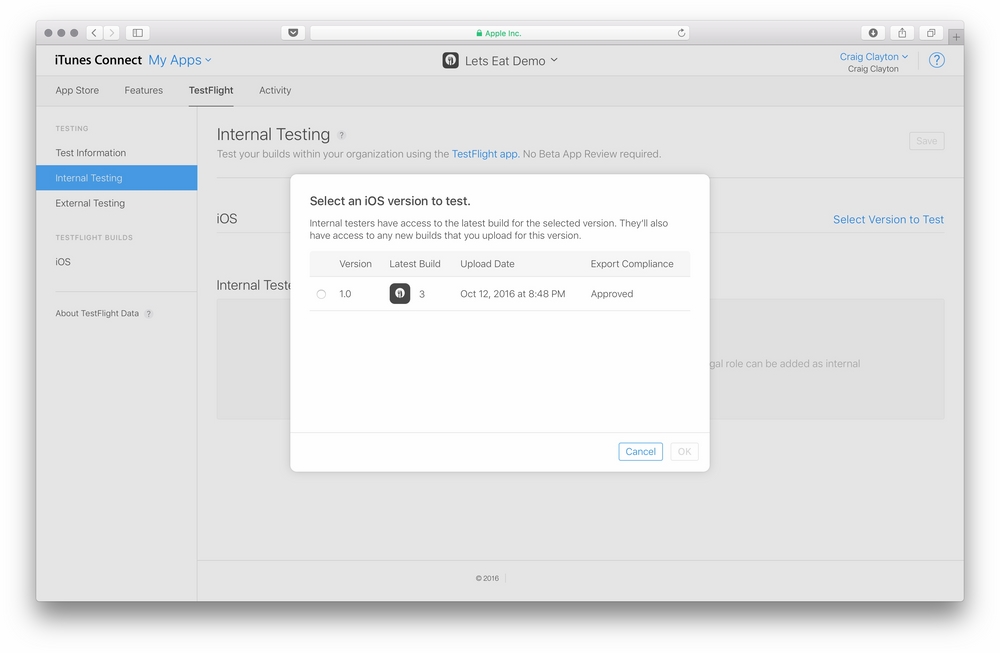Screen dimensions: 1000x653
Task: Click the OK button in dialog
Action: [x=684, y=451]
